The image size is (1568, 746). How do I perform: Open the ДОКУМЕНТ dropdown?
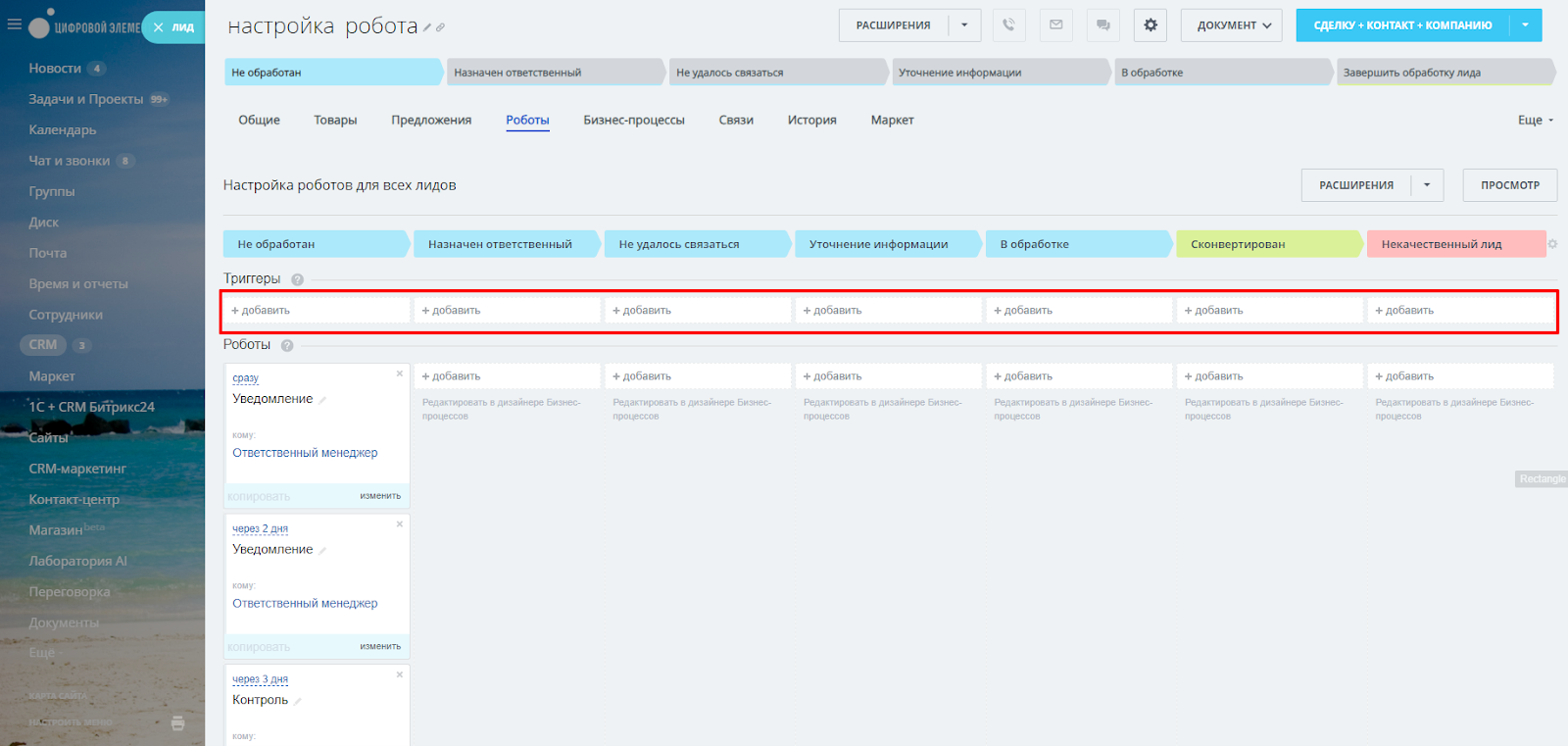point(1233,25)
